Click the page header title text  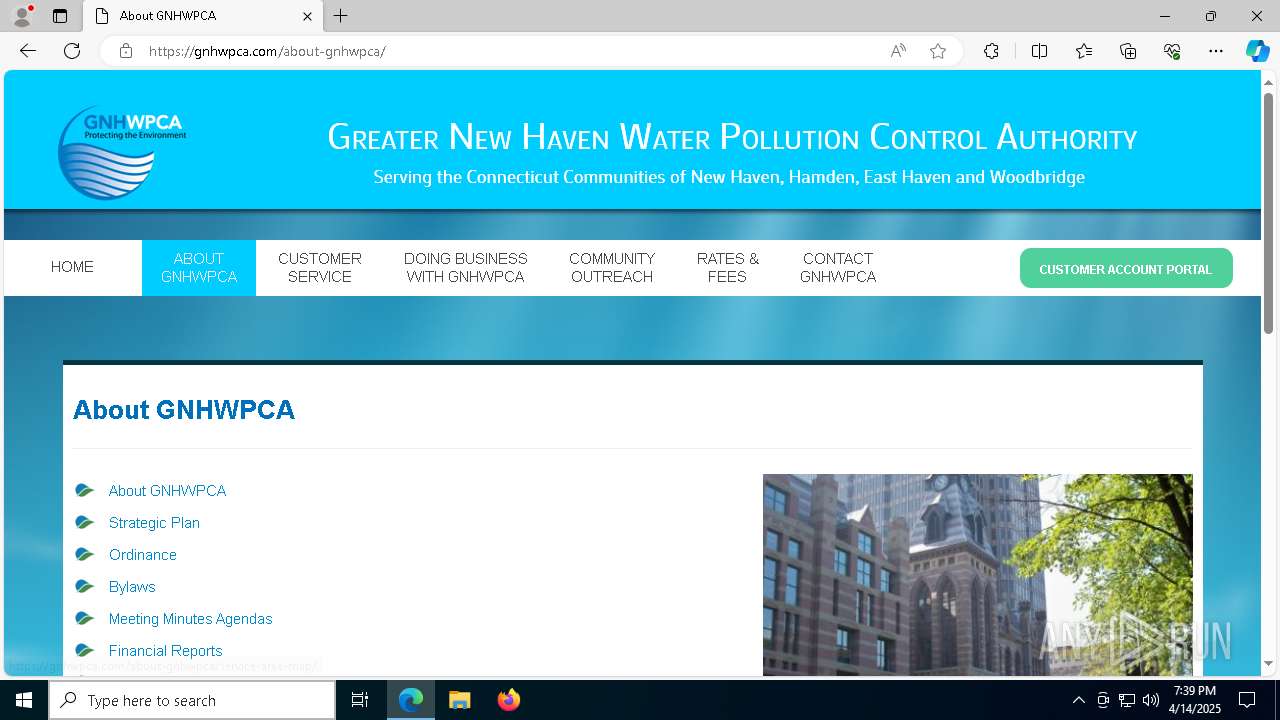tap(732, 137)
